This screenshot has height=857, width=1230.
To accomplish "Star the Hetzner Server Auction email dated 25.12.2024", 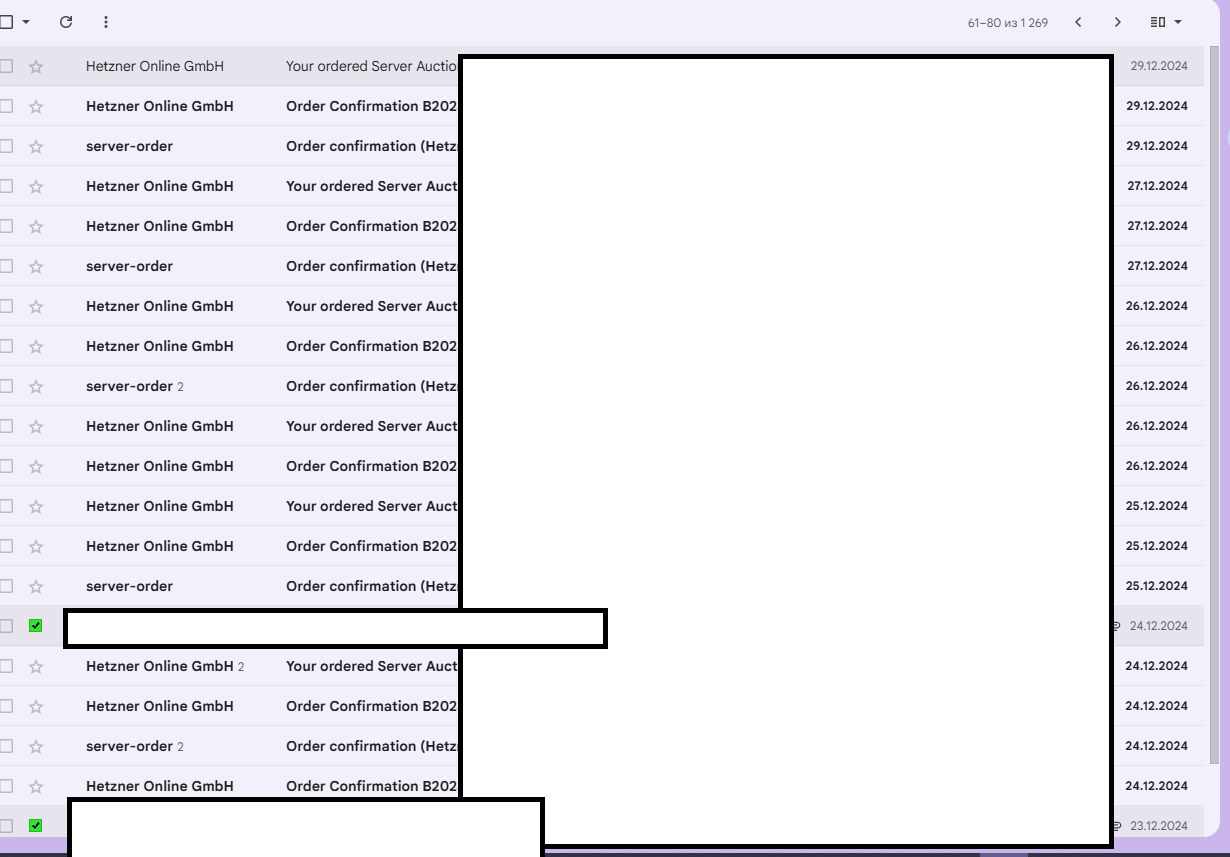I will point(36,506).
